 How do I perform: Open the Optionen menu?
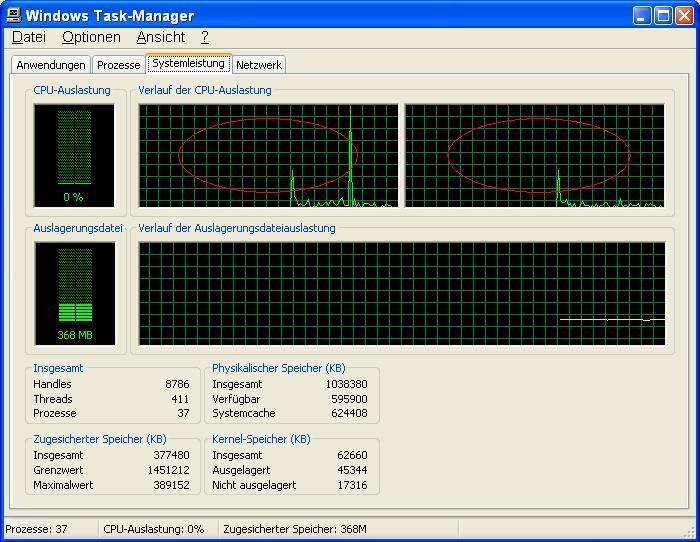coord(91,37)
